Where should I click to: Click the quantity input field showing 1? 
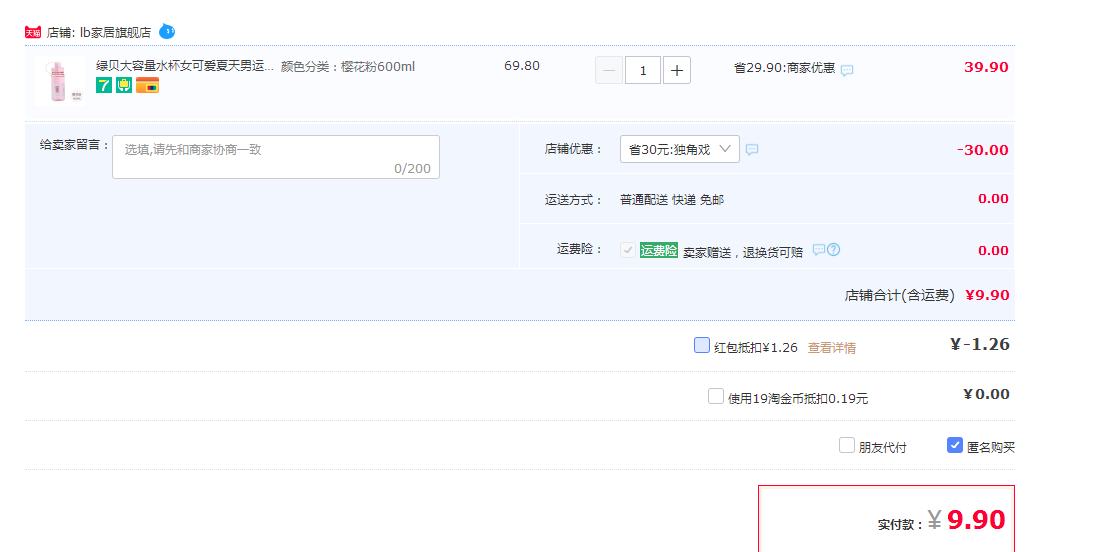643,70
